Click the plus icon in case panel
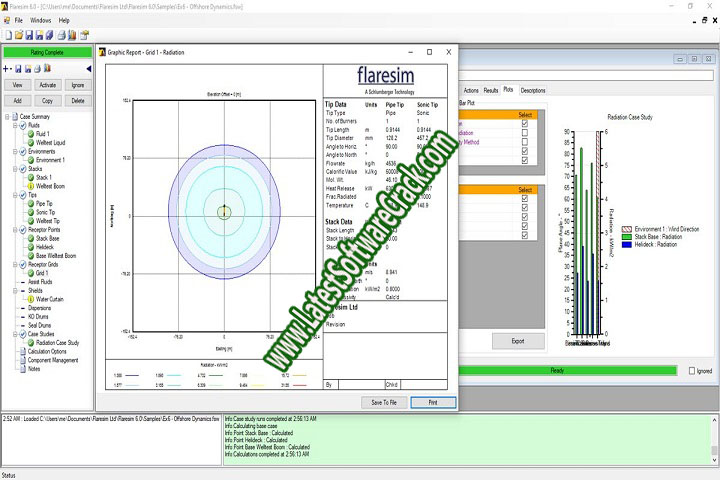 5,69
